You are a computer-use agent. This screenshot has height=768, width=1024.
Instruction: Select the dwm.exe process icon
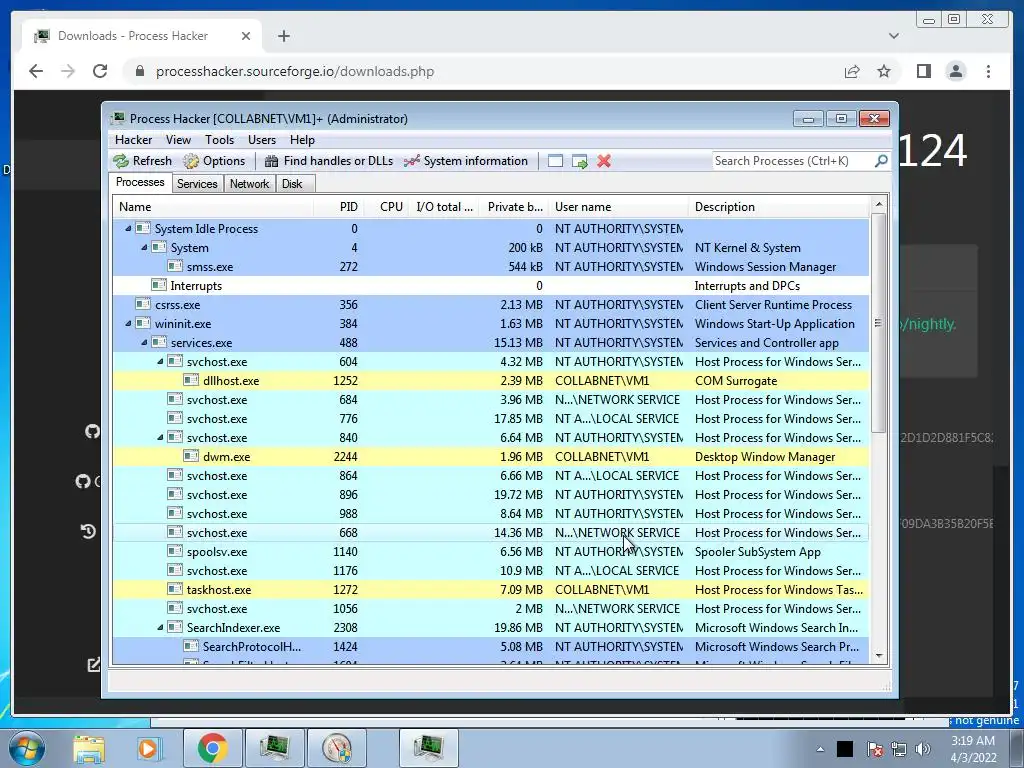191,455
